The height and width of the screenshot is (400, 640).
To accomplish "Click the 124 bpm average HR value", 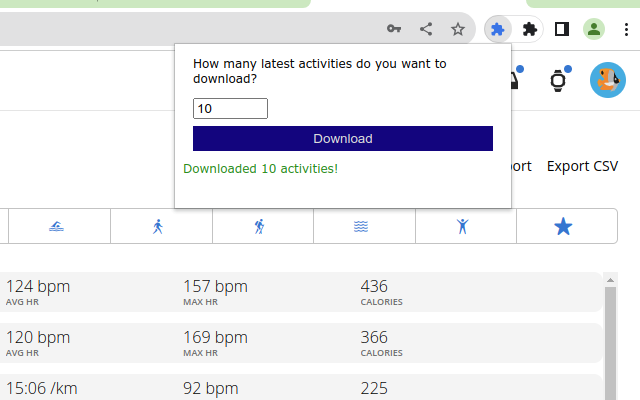I will coord(38,287).
